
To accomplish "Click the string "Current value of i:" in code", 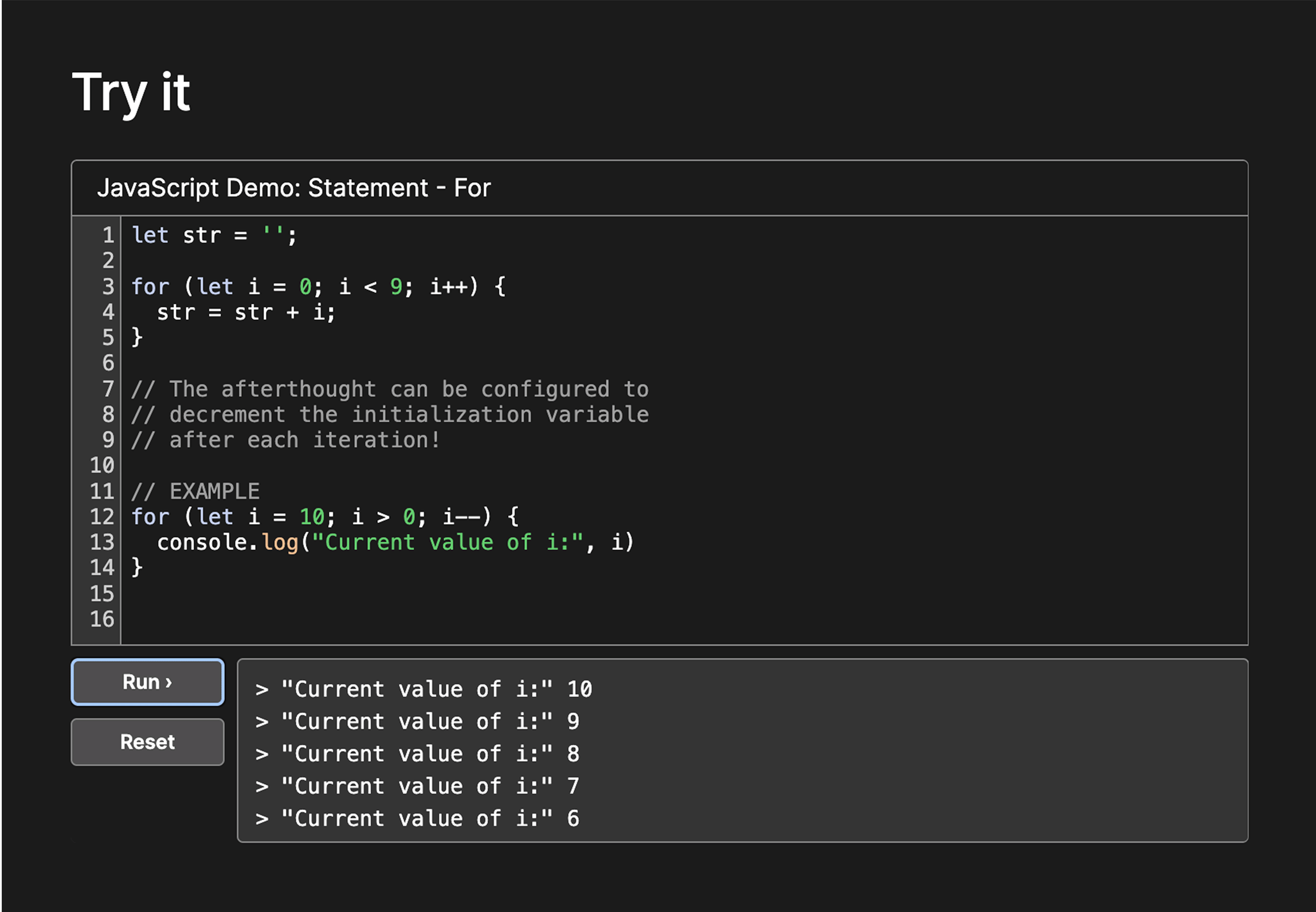I will pos(447,542).
